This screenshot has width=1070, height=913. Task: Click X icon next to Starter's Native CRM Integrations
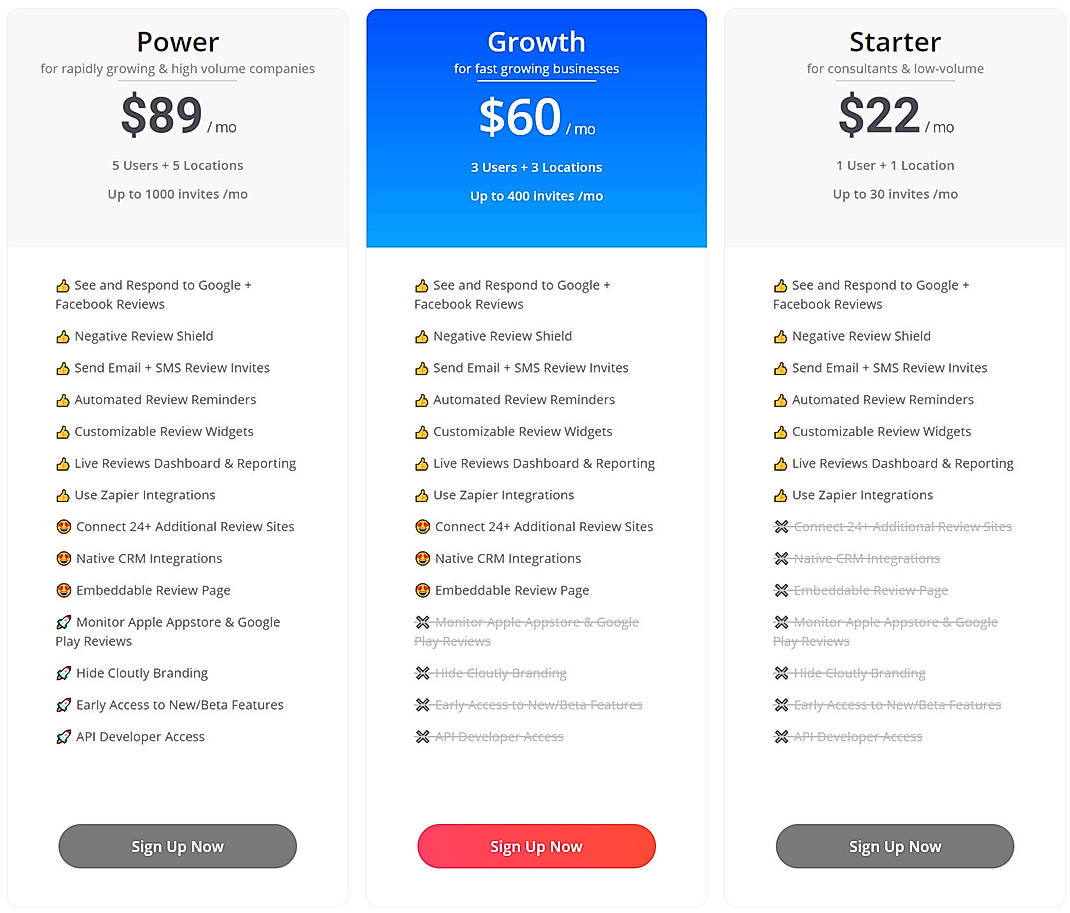(x=781, y=559)
